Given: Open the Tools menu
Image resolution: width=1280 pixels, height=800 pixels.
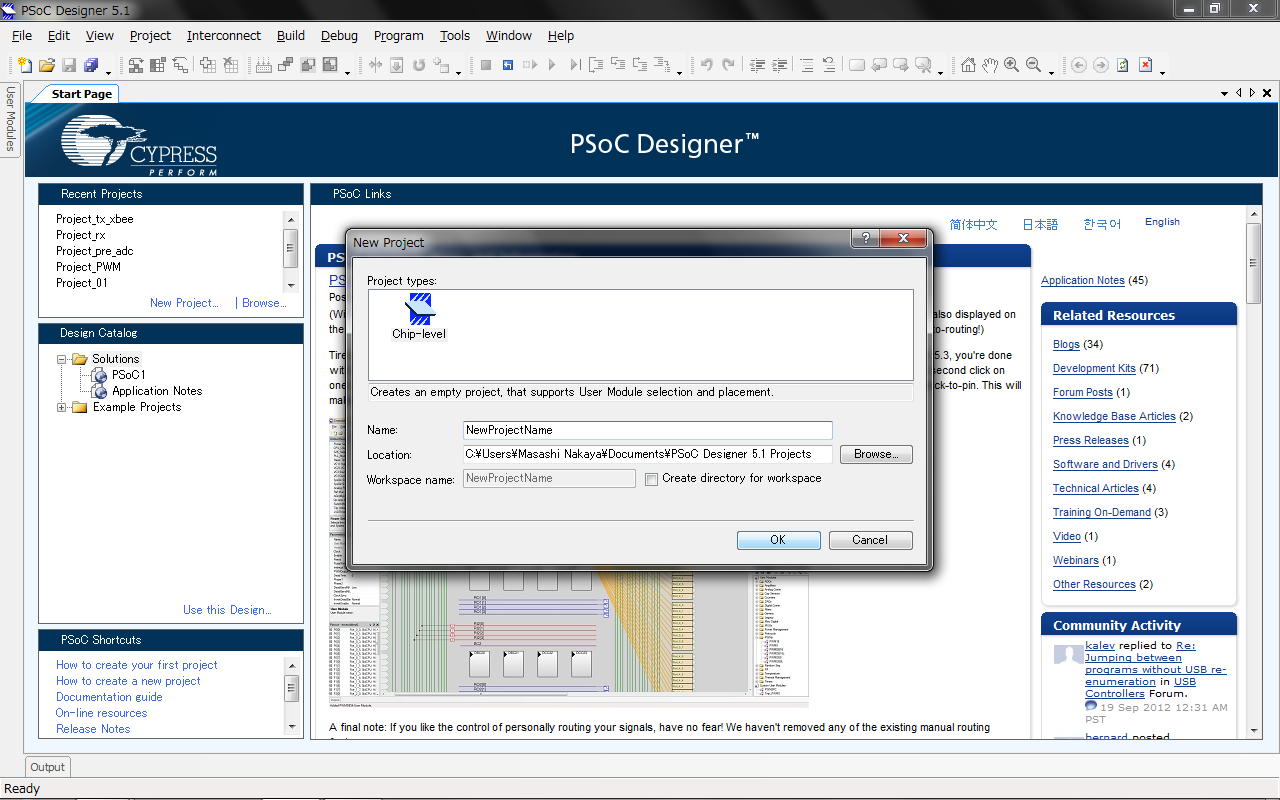Looking at the screenshot, I should (455, 35).
